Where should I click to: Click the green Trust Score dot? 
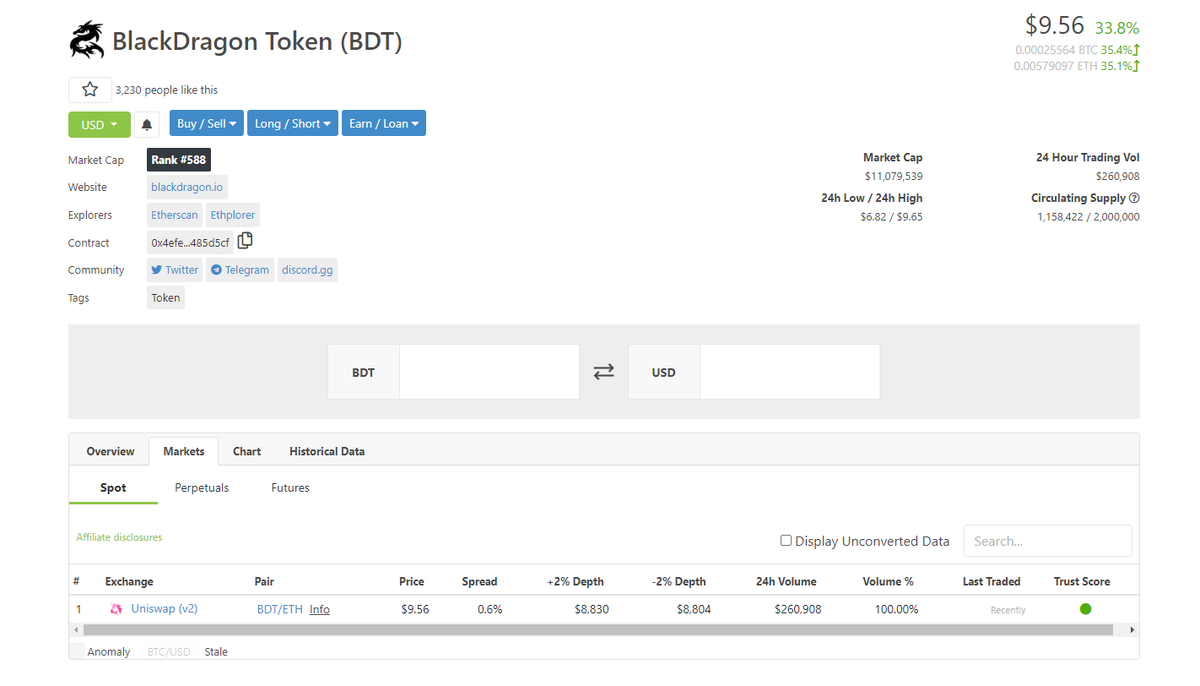[x=1085, y=609]
